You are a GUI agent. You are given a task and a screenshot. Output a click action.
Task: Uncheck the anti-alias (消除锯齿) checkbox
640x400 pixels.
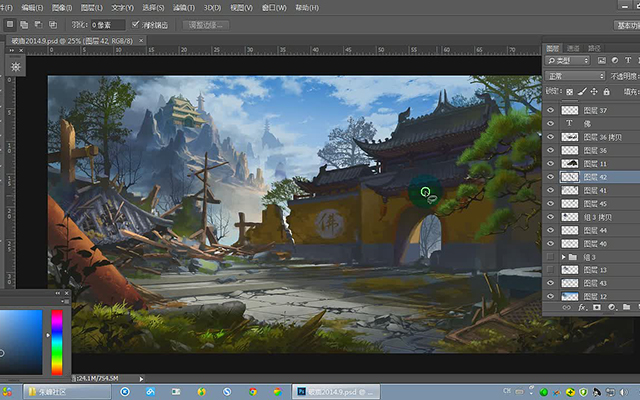(136, 24)
